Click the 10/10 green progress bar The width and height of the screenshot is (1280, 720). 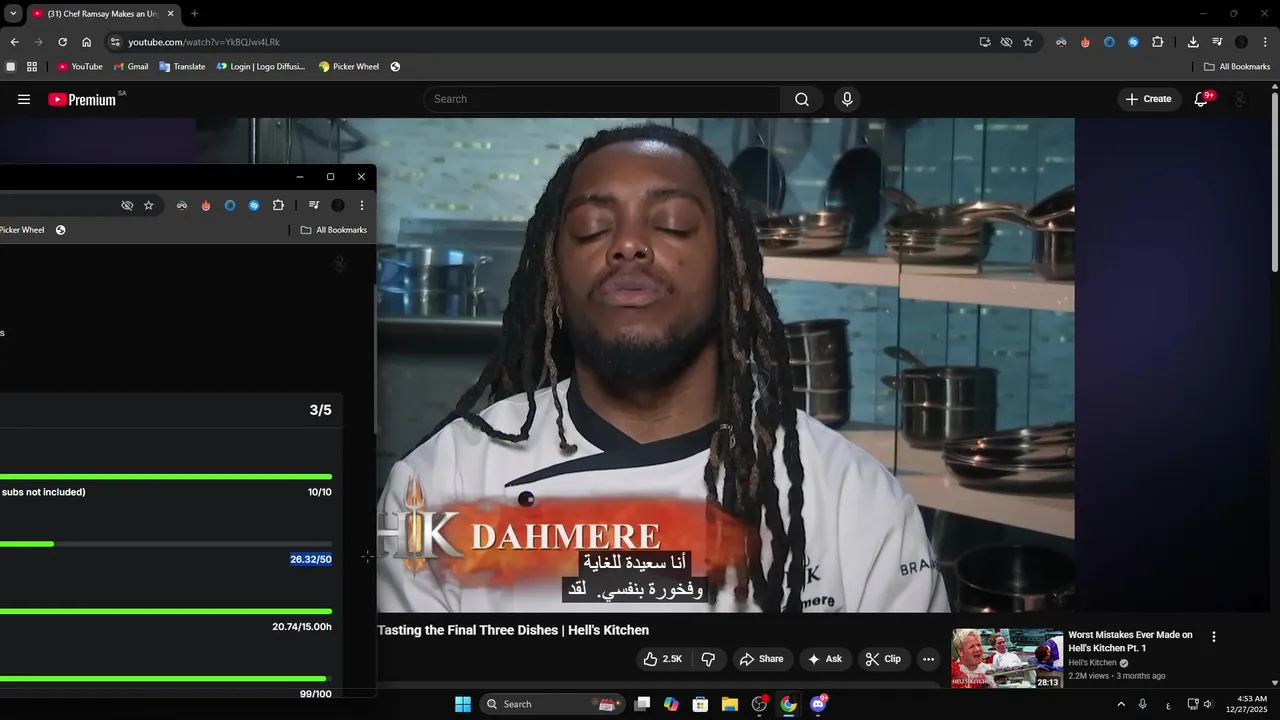(x=166, y=477)
